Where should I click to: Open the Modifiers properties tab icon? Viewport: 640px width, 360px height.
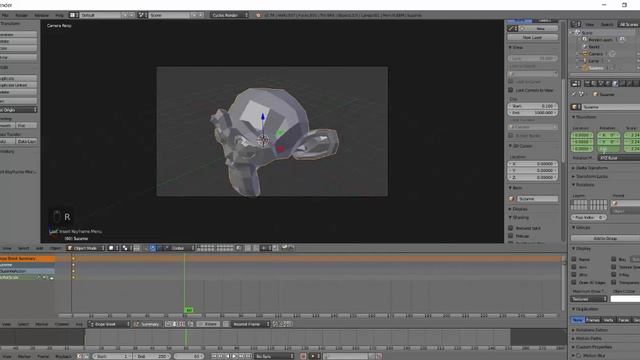(629, 83)
